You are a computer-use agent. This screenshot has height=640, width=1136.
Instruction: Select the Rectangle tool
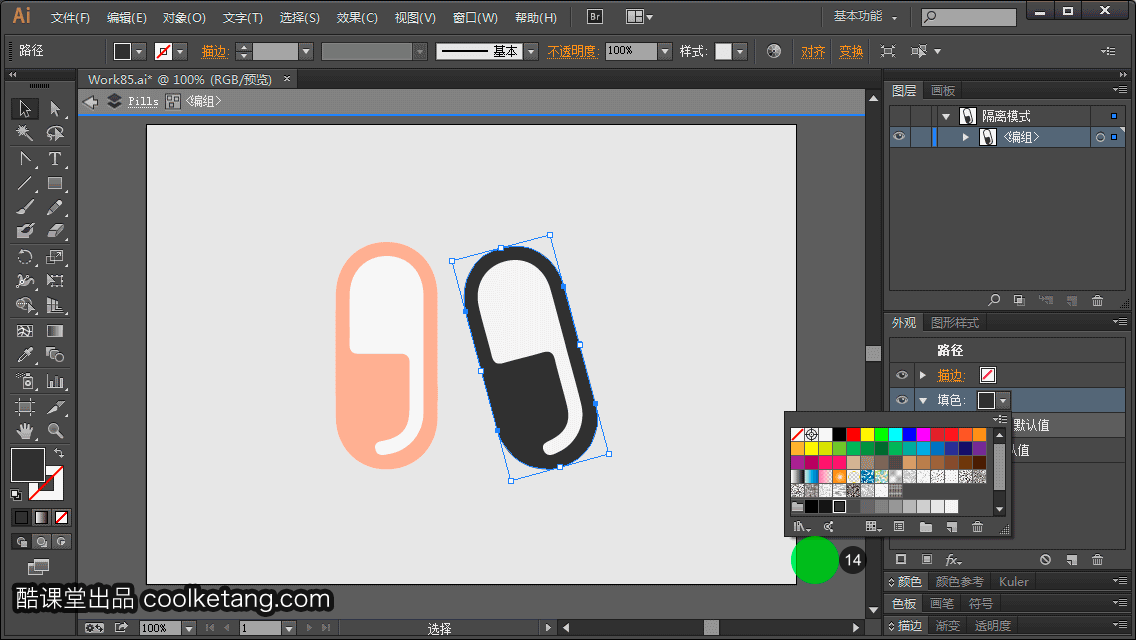pos(55,183)
